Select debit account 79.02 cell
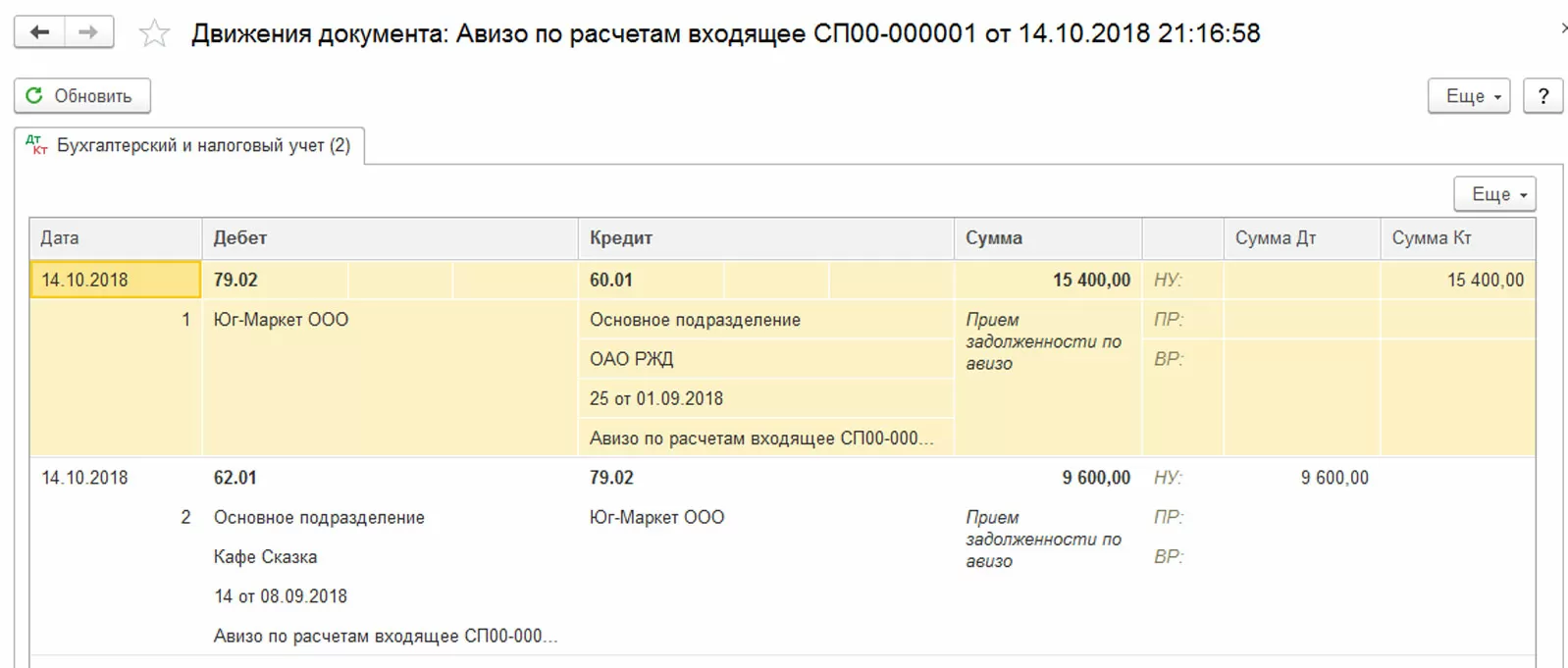 click(236, 281)
